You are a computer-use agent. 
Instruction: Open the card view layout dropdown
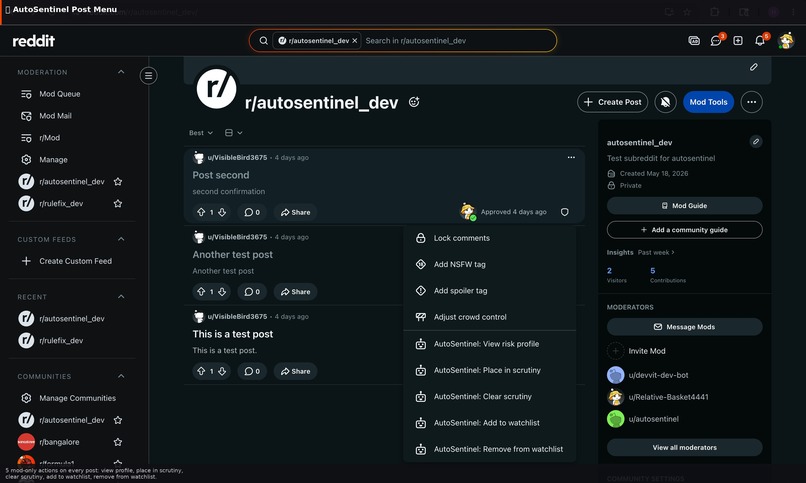[233, 133]
